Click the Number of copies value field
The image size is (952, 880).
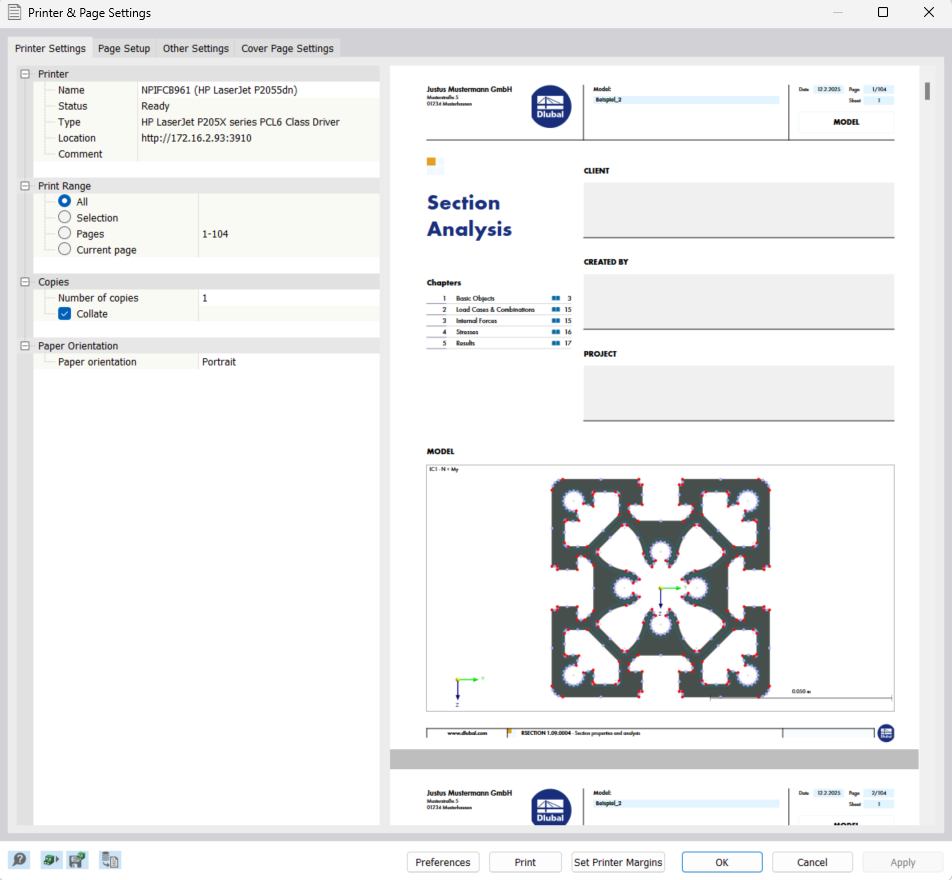(288, 298)
